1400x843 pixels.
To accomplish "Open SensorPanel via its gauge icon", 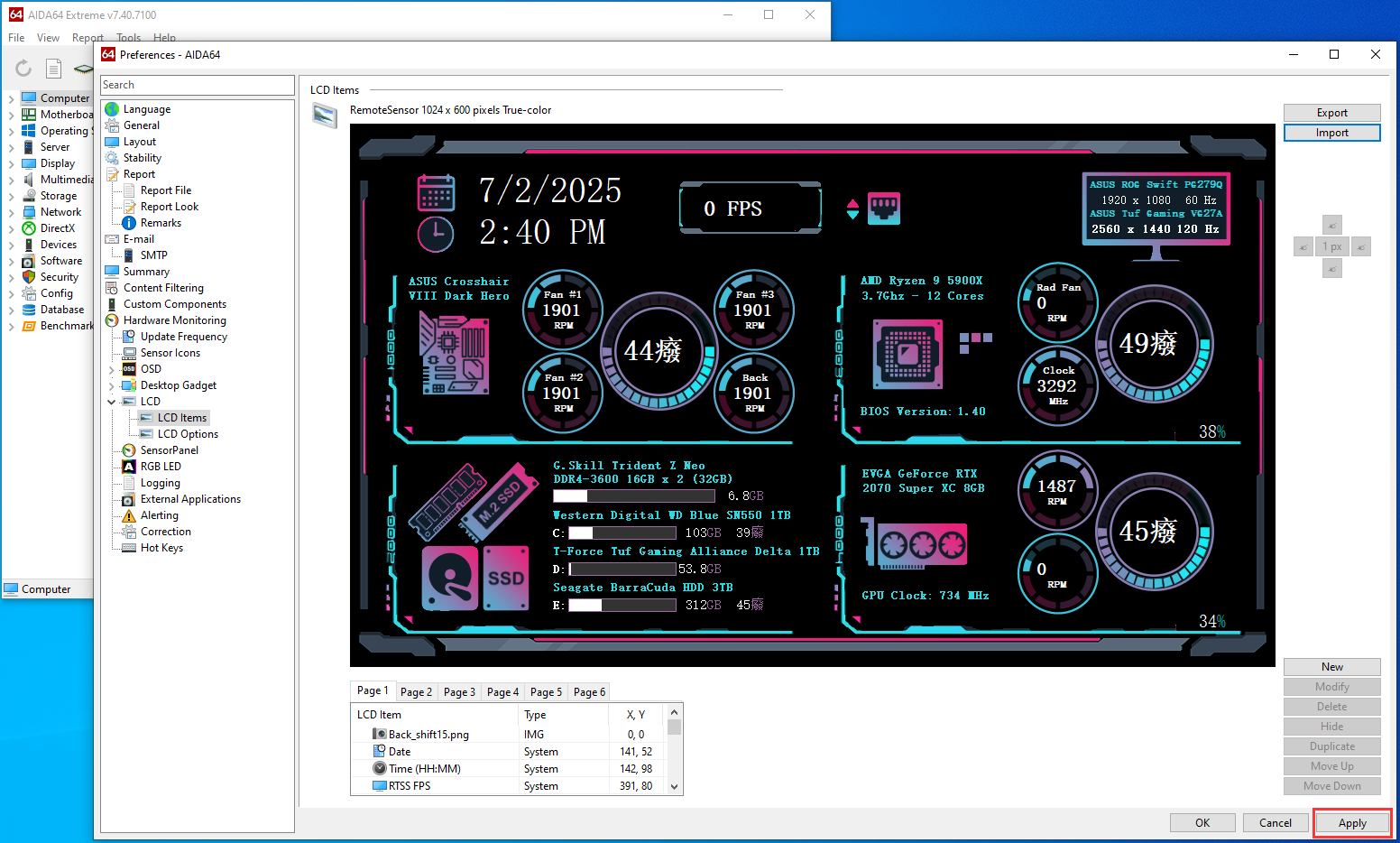I will coord(129,450).
